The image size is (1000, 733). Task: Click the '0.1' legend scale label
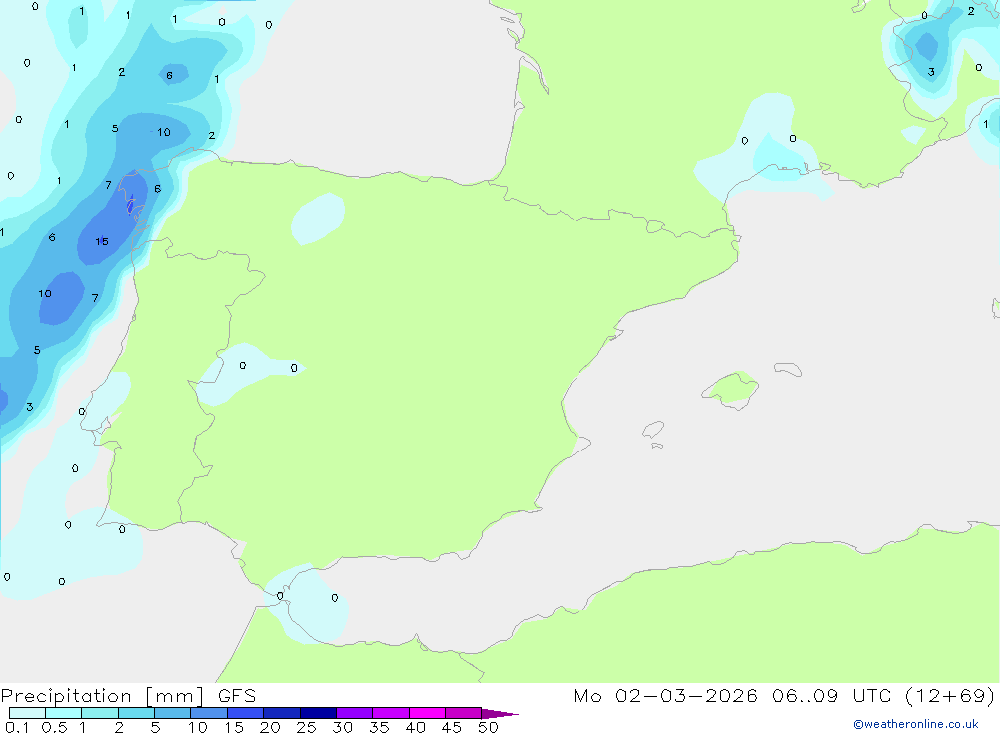(16, 727)
